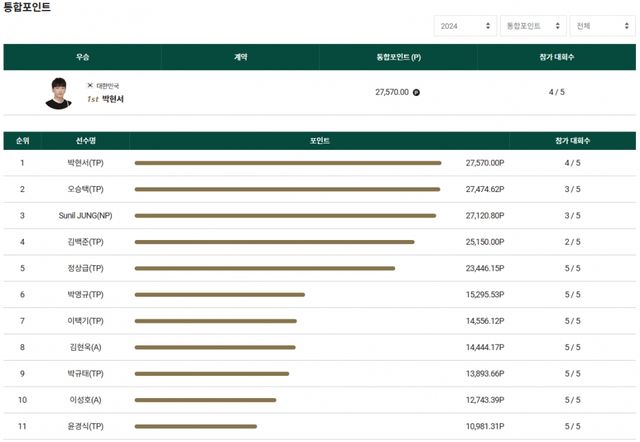The width and height of the screenshot is (640, 442).
Task: Expand the 통합포인트 category dropdown
Action: click(x=530, y=26)
